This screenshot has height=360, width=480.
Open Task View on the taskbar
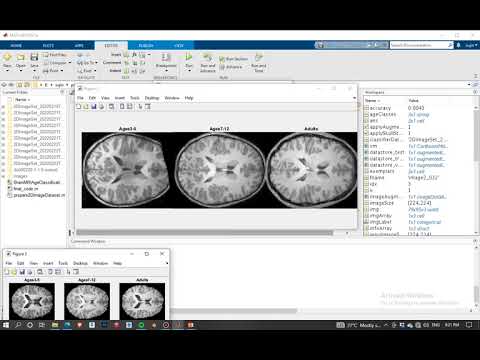[42, 325]
